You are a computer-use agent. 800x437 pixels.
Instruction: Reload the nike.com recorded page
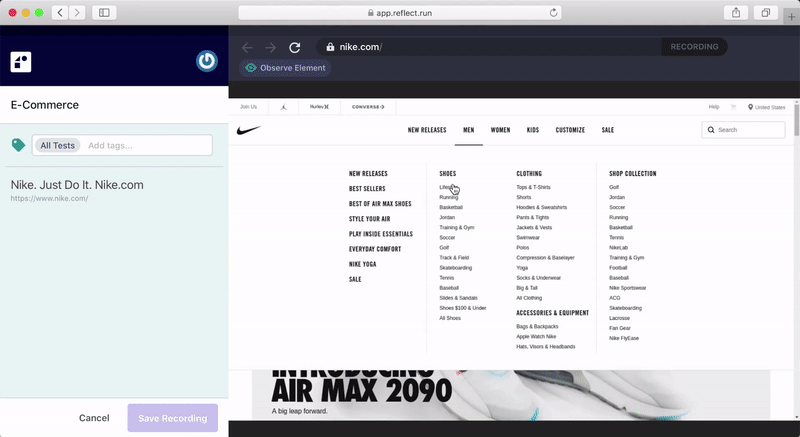[x=294, y=47]
